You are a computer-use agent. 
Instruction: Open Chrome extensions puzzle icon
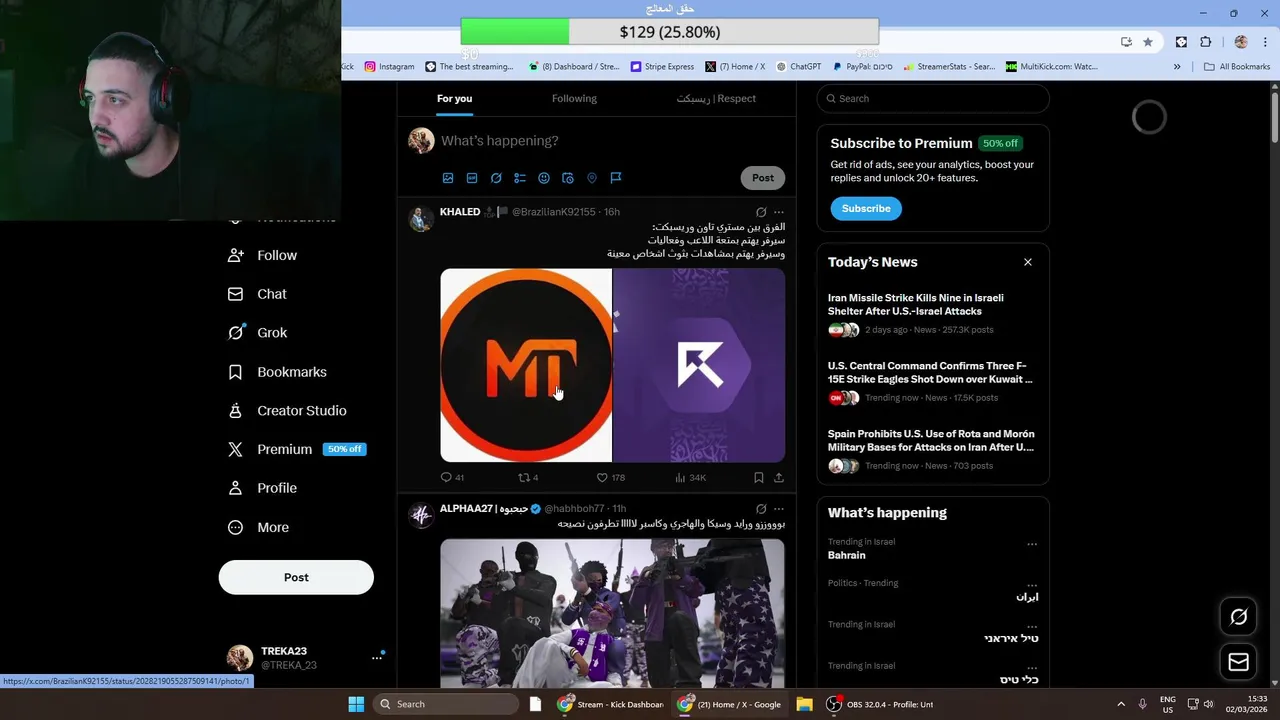[1205, 42]
